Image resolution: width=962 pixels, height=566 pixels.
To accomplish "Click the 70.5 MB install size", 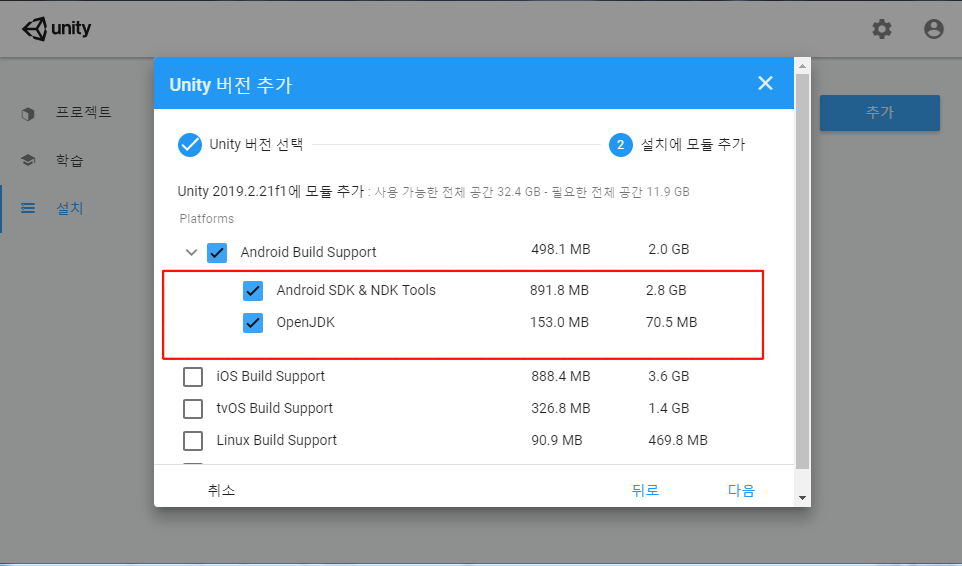I will (671, 323).
